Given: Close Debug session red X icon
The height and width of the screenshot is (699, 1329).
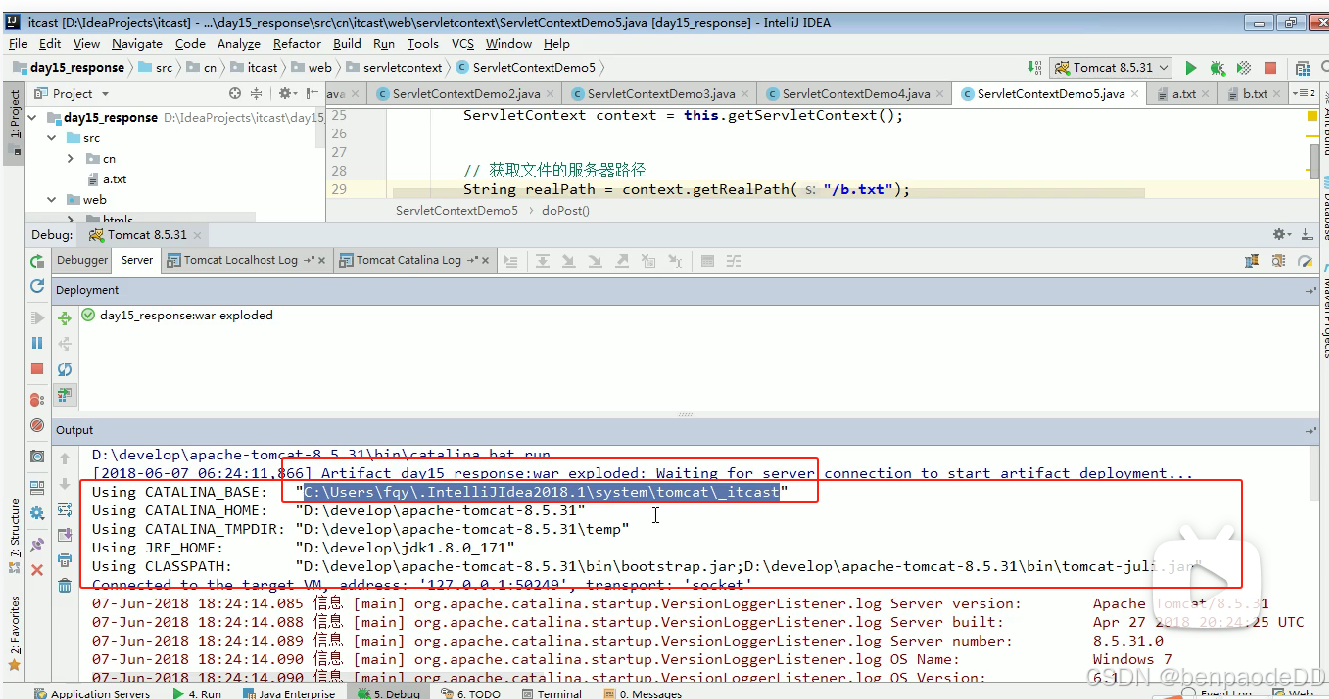Looking at the screenshot, I should click(x=37, y=570).
